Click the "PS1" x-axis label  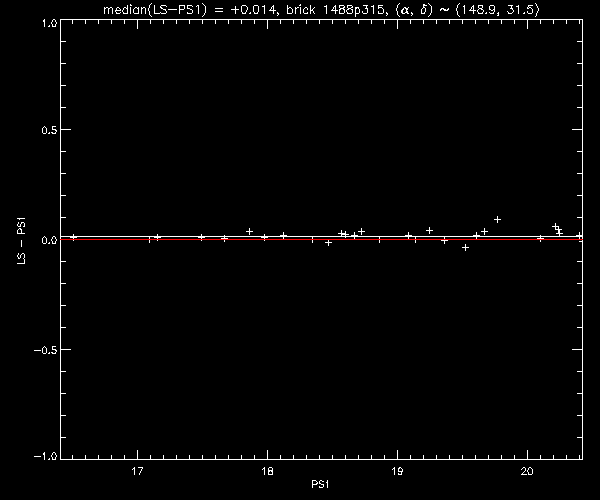pyautogui.click(x=320, y=484)
